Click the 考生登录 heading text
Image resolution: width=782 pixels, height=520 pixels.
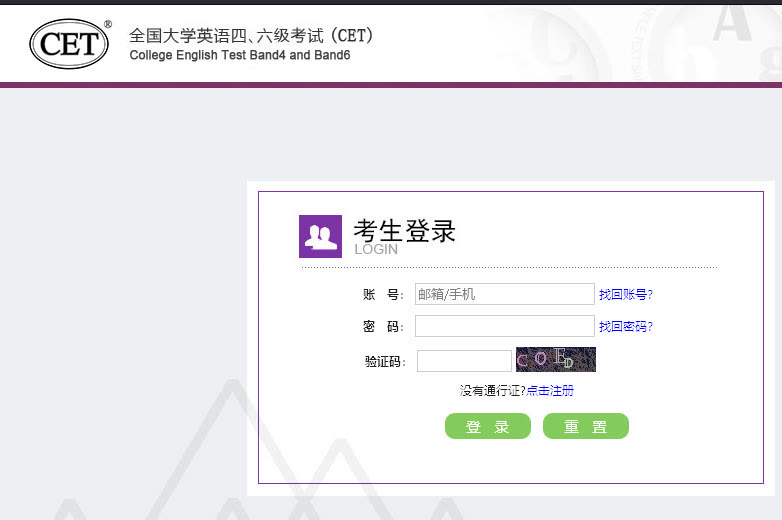click(x=404, y=231)
